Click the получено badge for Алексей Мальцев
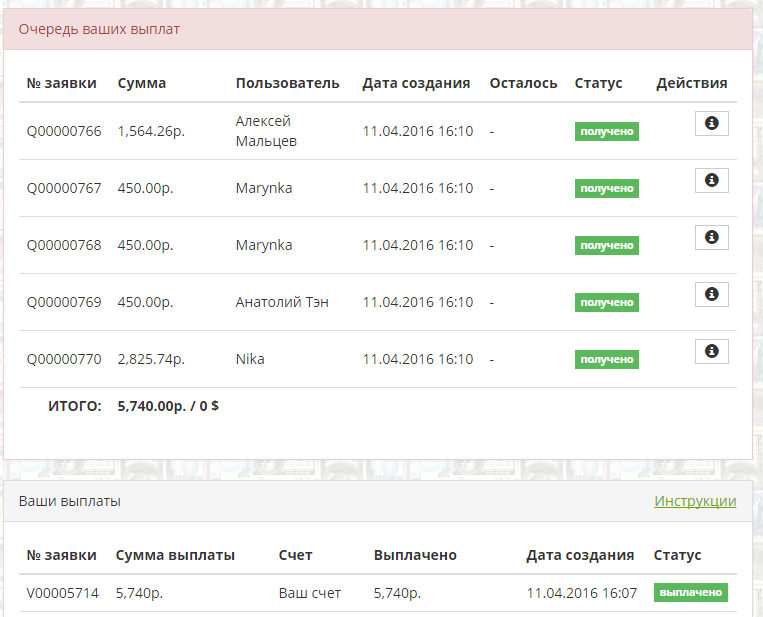 [x=606, y=131]
